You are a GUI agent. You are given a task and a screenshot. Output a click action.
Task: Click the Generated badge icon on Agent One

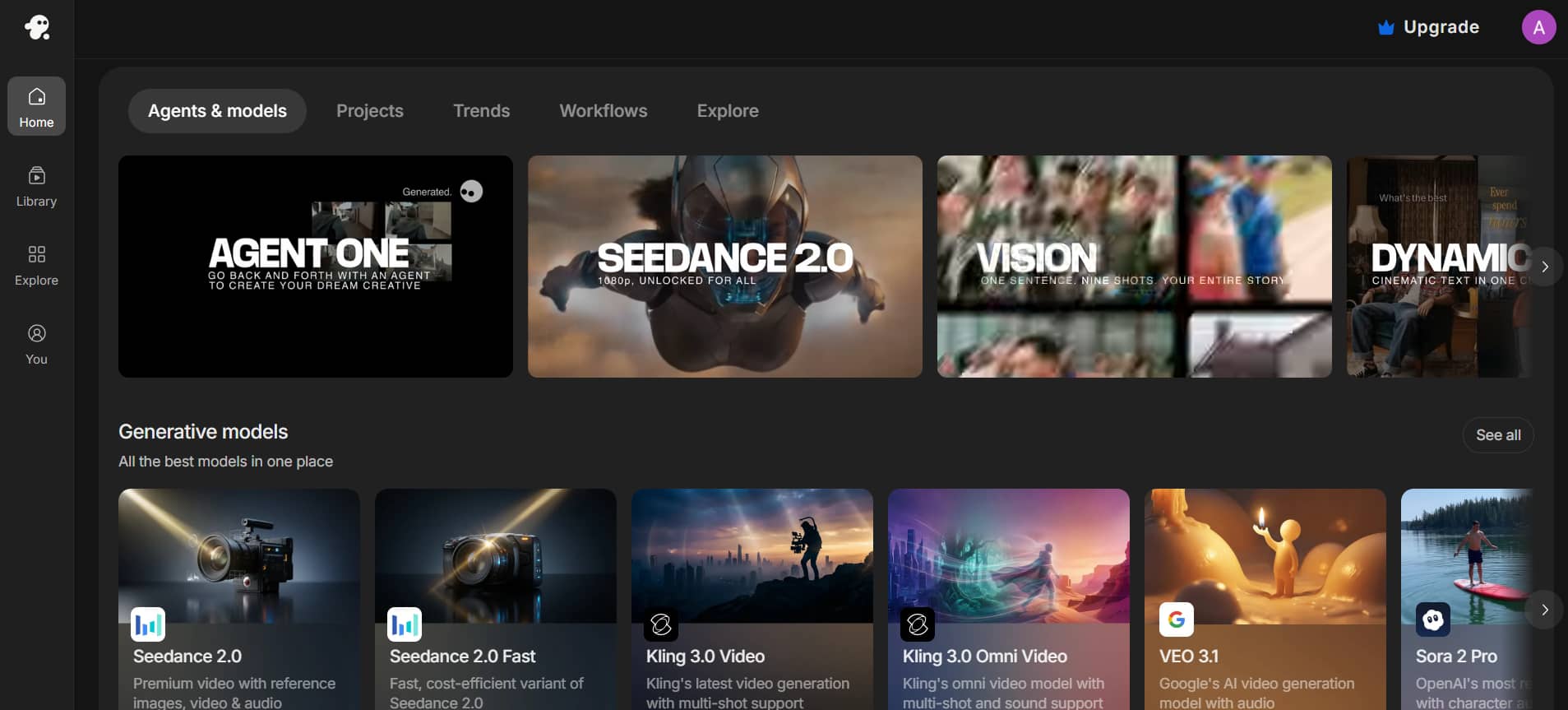(x=471, y=192)
